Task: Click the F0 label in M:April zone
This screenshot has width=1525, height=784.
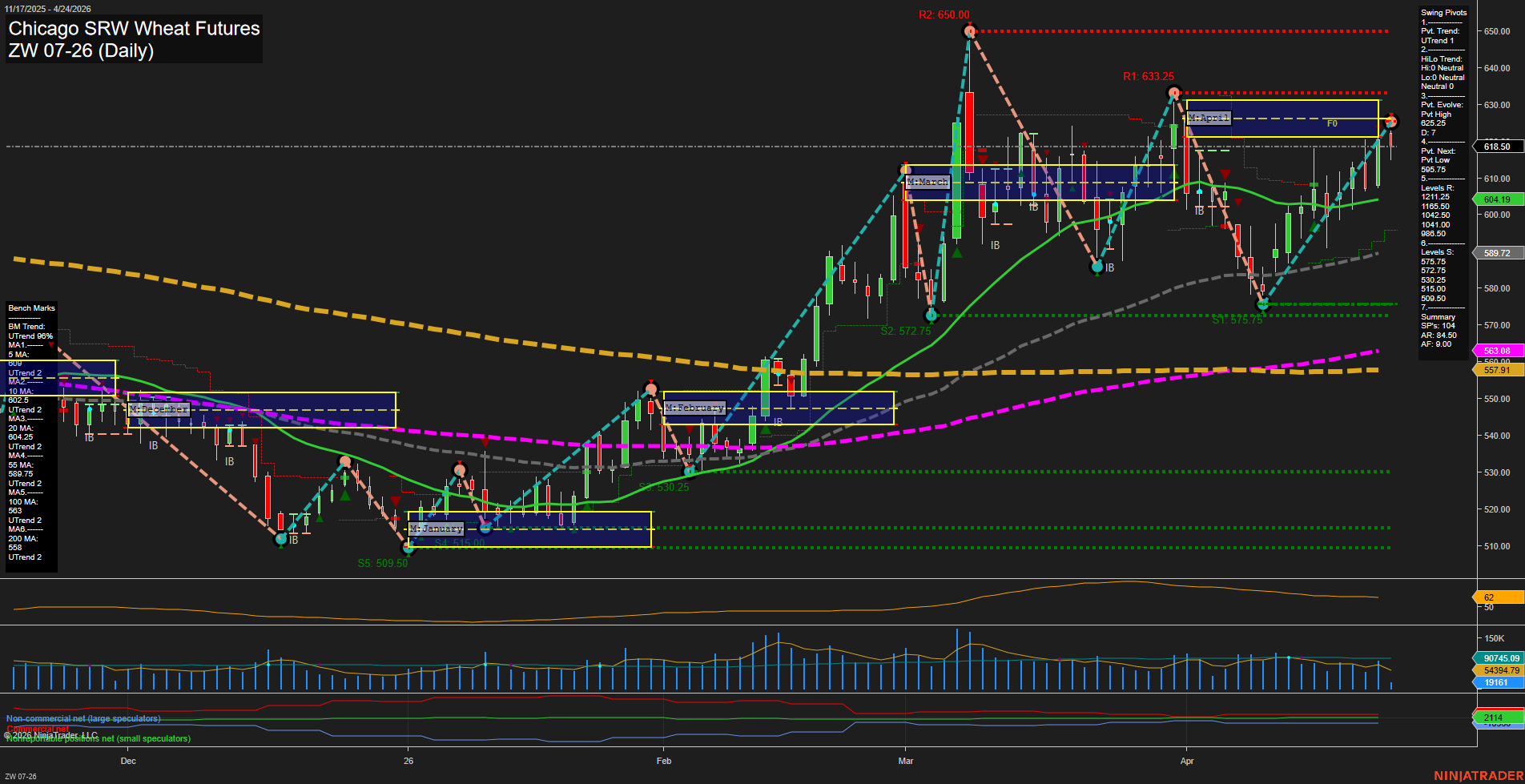Action: pyautogui.click(x=1332, y=124)
